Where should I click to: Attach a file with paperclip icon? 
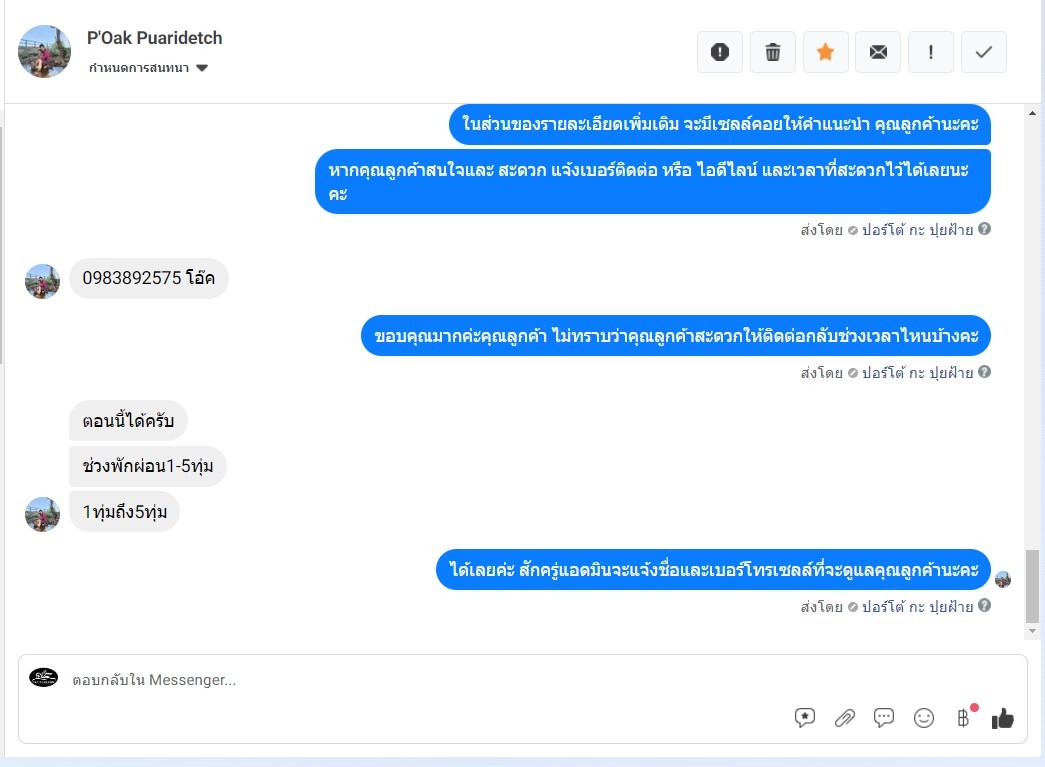(844, 718)
